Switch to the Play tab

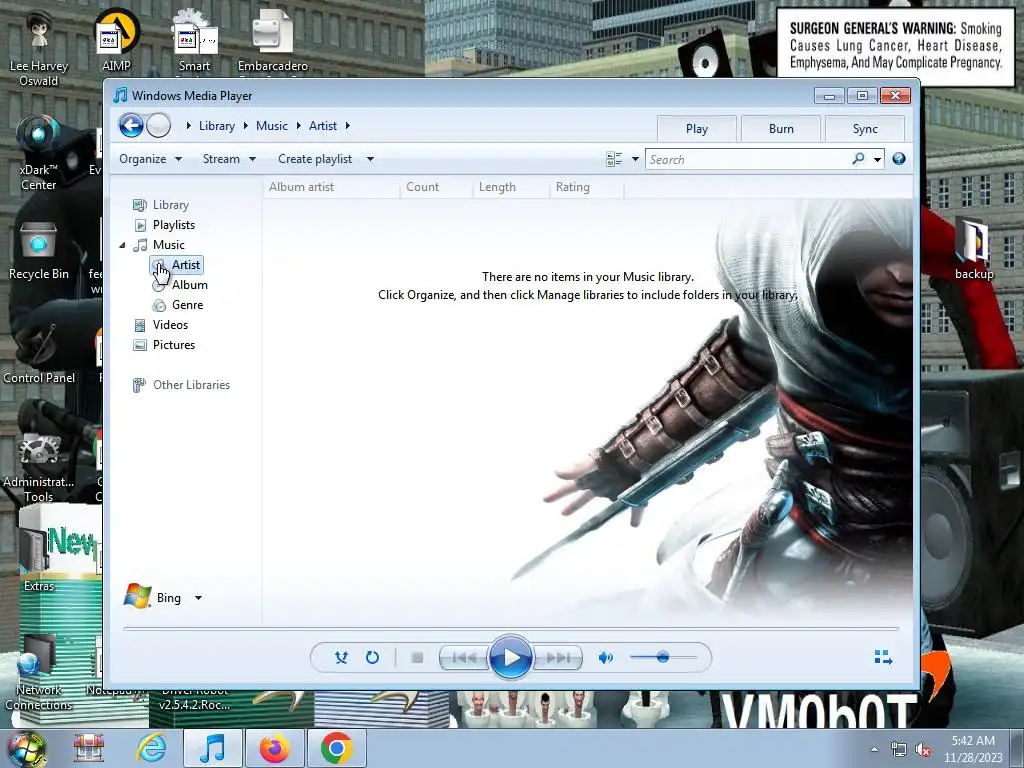[697, 129]
